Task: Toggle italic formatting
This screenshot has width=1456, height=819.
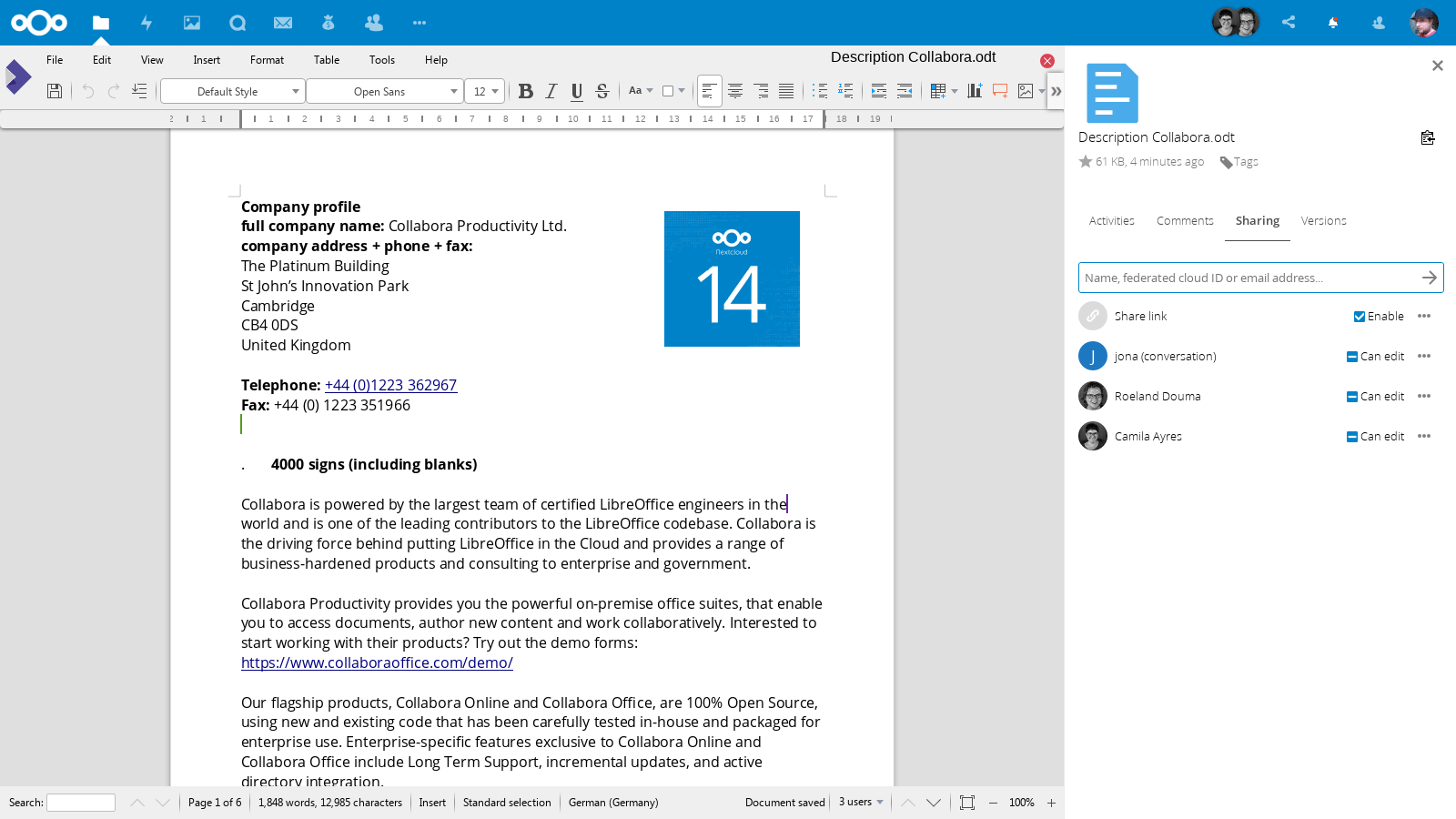Action: [x=551, y=91]
